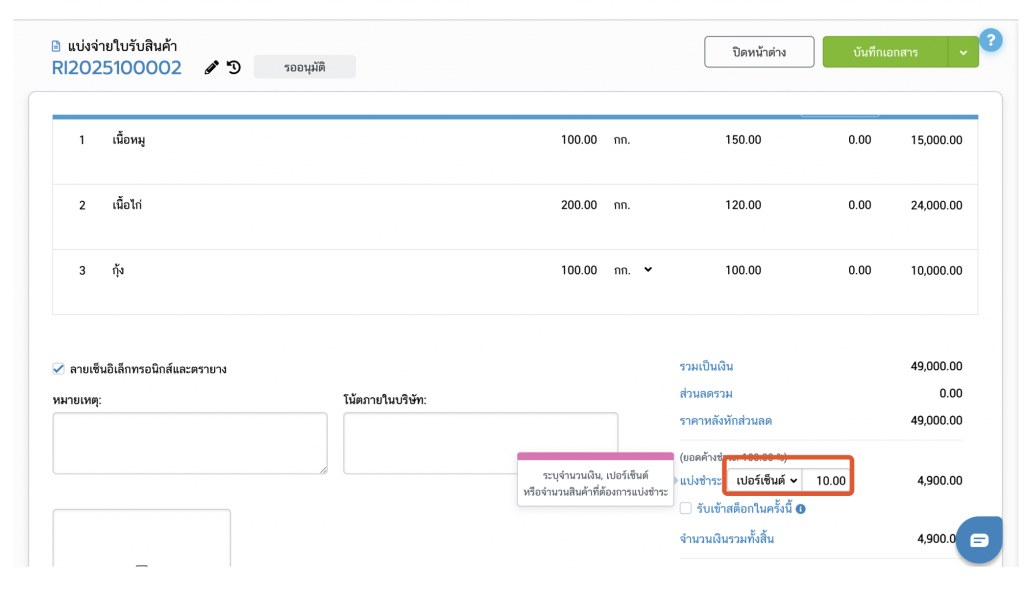Open document history clock icon
Viewport: 1024px width, 594px height.
click(x=233, y=68)
